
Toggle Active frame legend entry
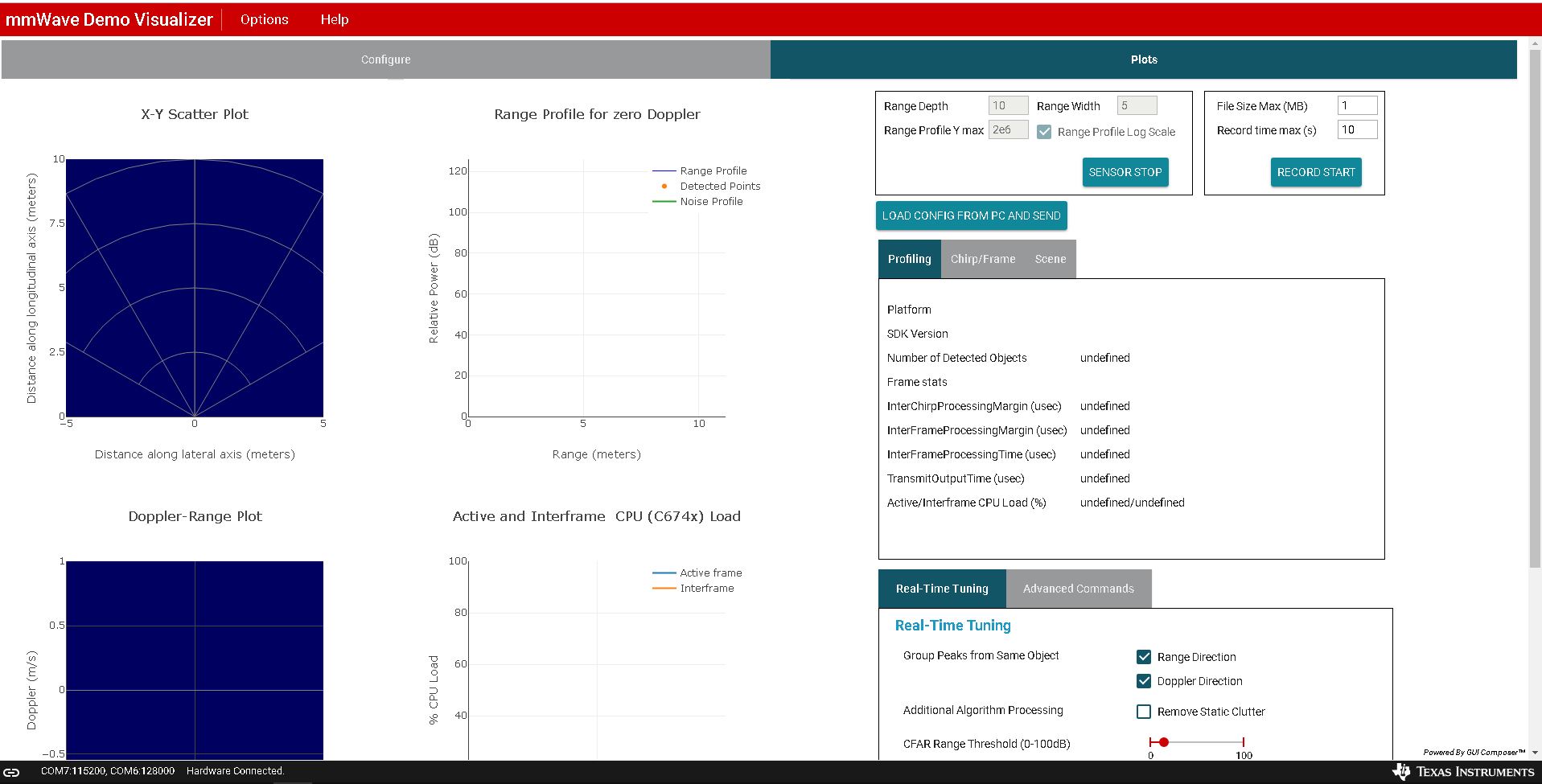[x=697, y=573]
